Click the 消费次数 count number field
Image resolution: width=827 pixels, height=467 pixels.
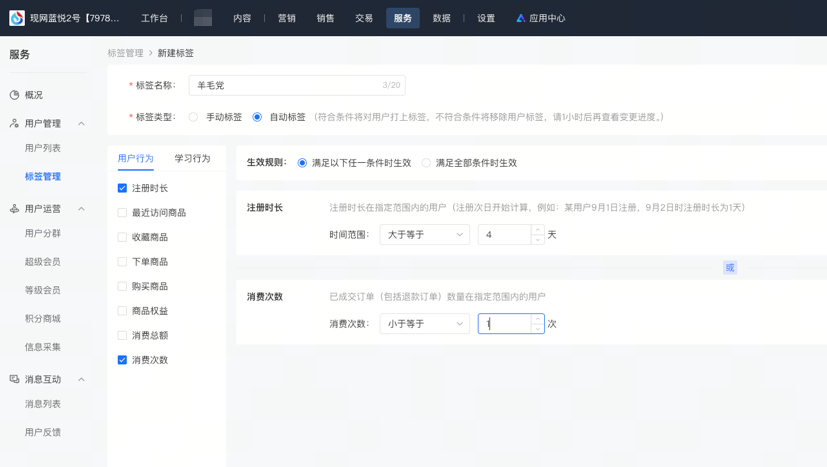[504, 324]
